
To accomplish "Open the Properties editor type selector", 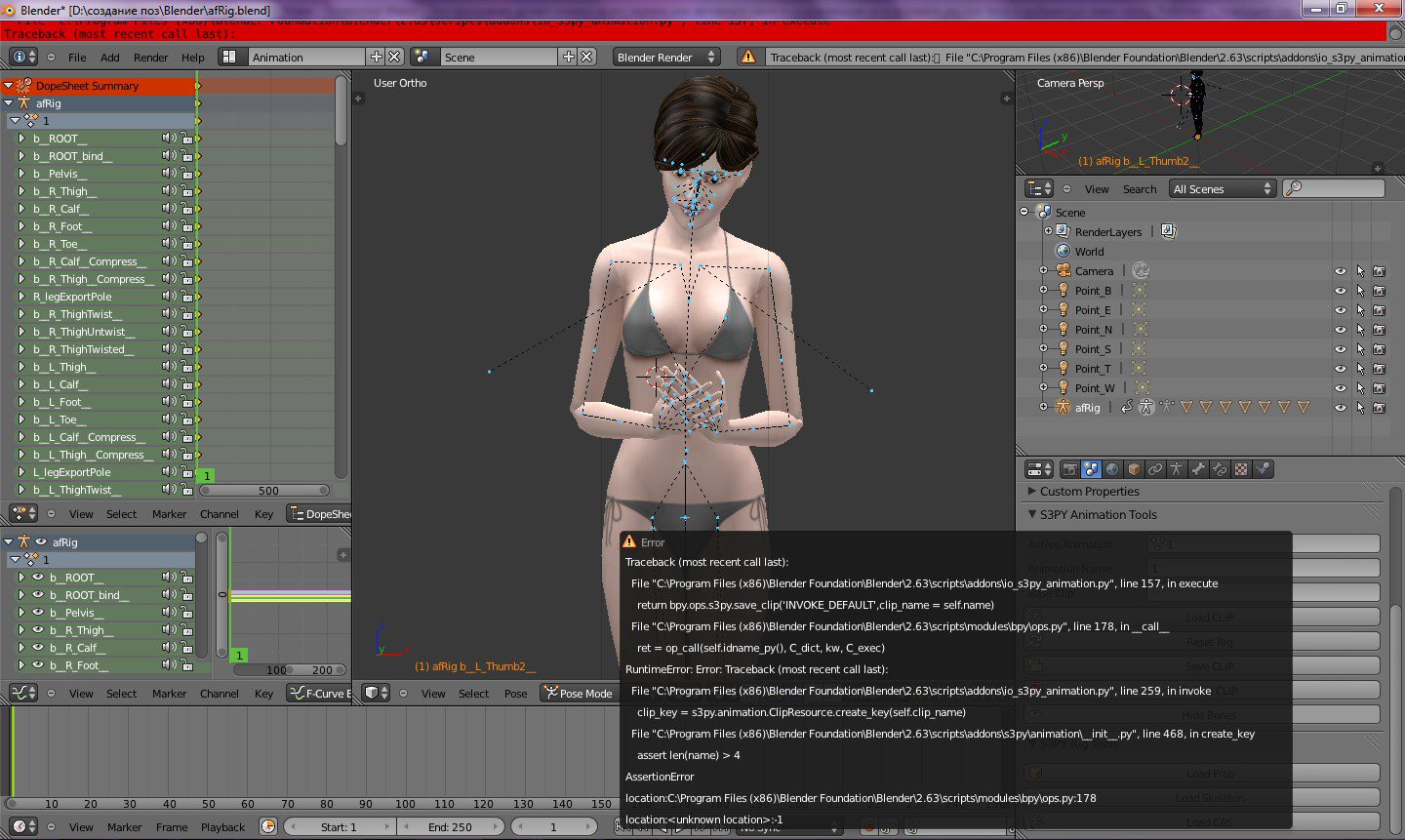I will pos(1039,469).
